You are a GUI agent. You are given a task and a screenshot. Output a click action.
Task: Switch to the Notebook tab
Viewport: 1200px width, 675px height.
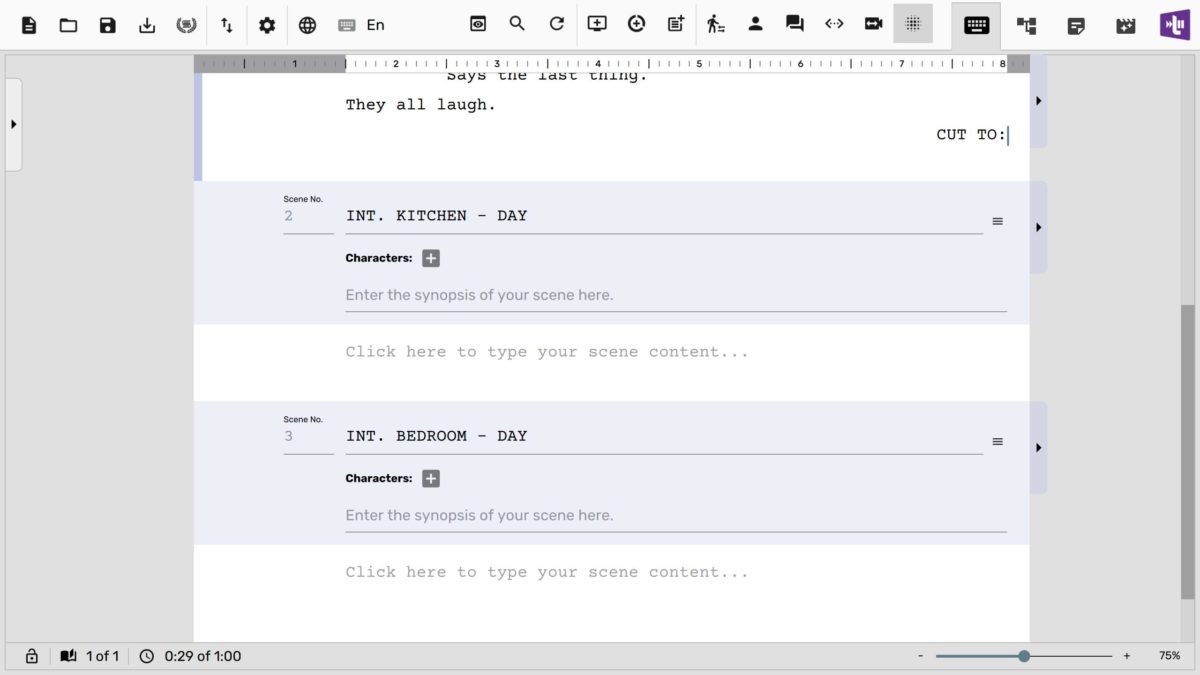(x=1076, y=25)
